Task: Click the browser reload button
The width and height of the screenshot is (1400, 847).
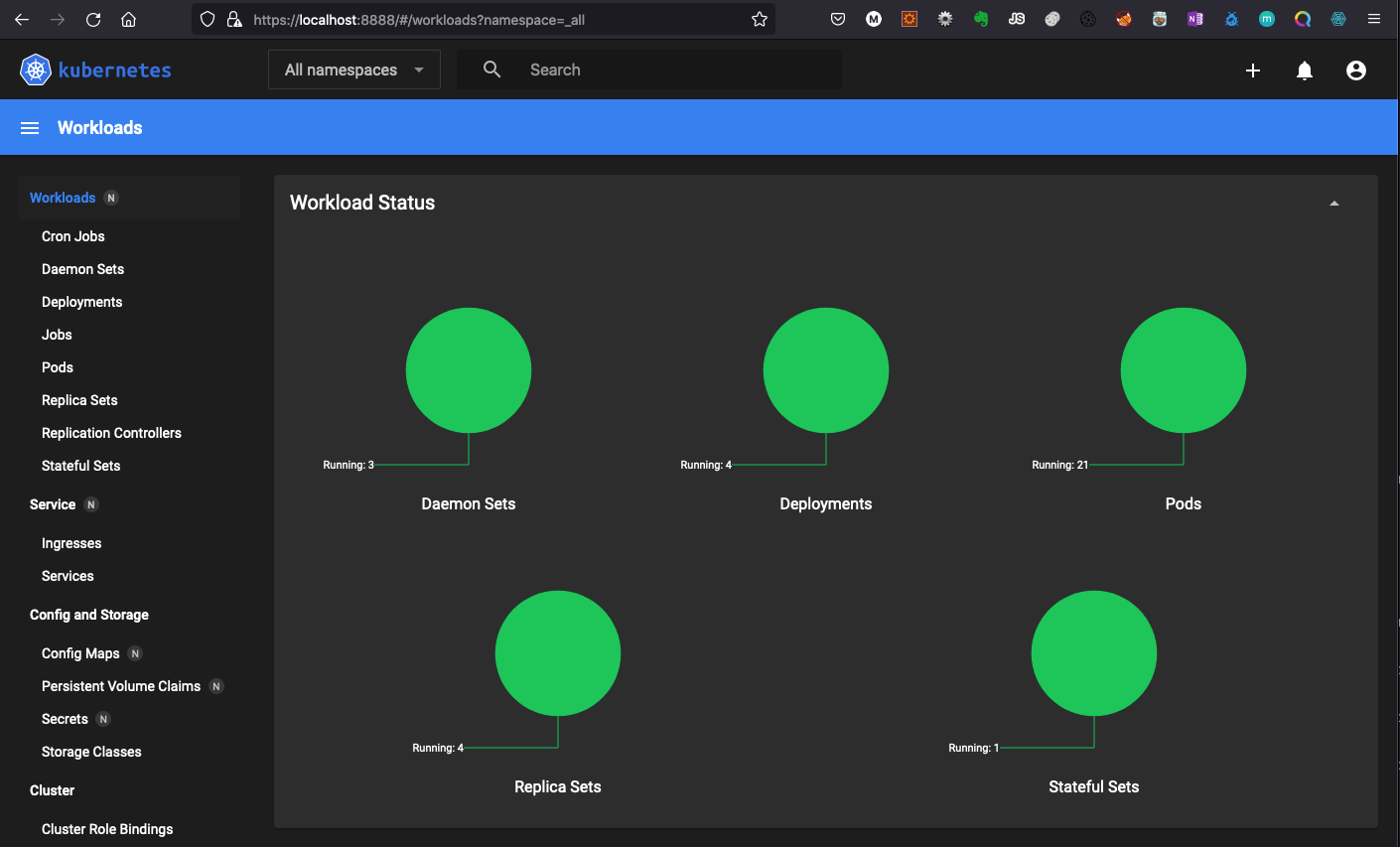Action: (93, 20)
